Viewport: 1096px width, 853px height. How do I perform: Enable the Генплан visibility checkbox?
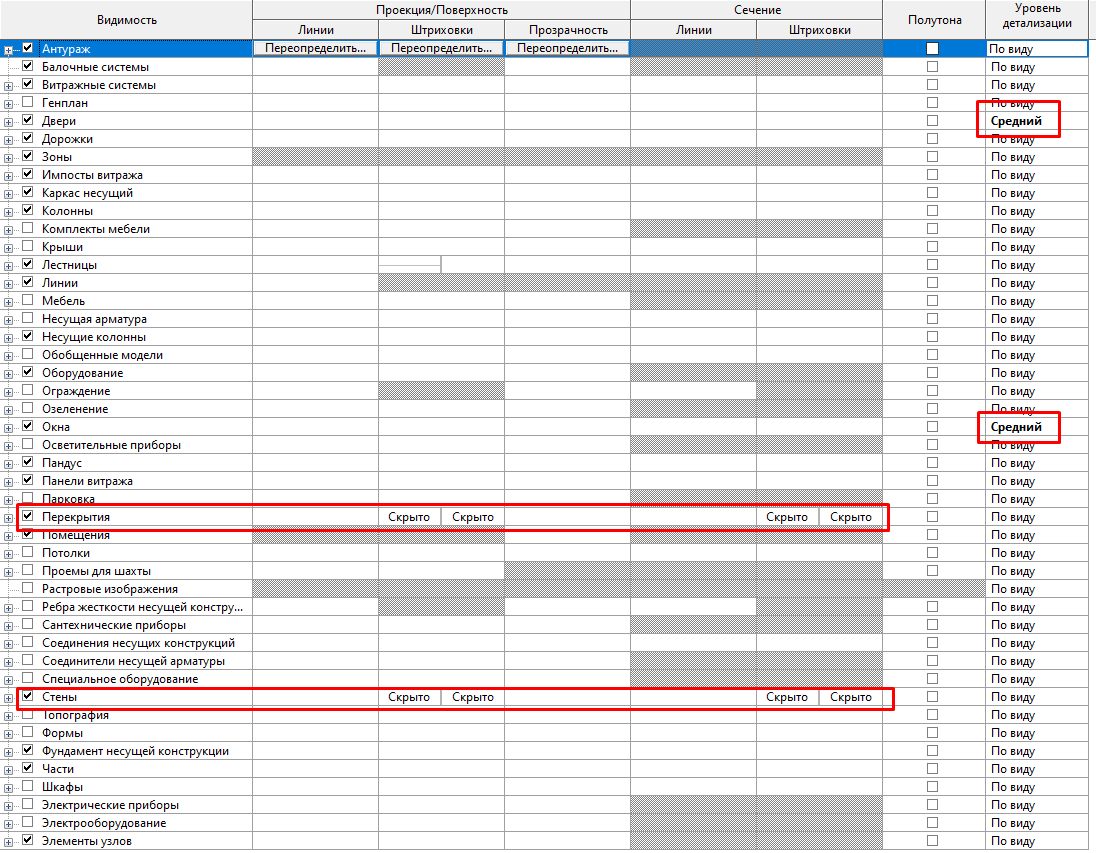pyautogui.click(x=28, y=103)
